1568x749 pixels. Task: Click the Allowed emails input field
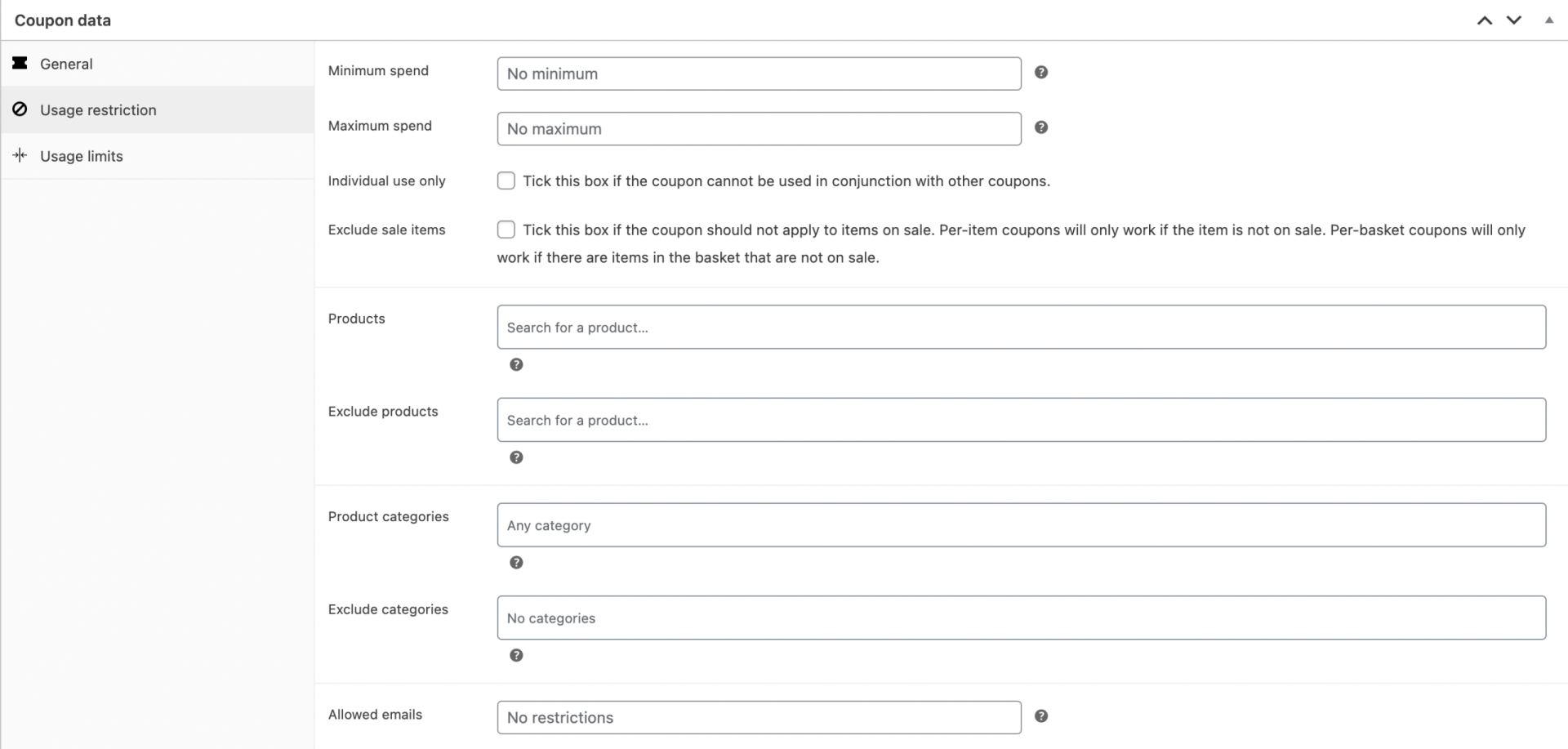(x=759, y=717)
